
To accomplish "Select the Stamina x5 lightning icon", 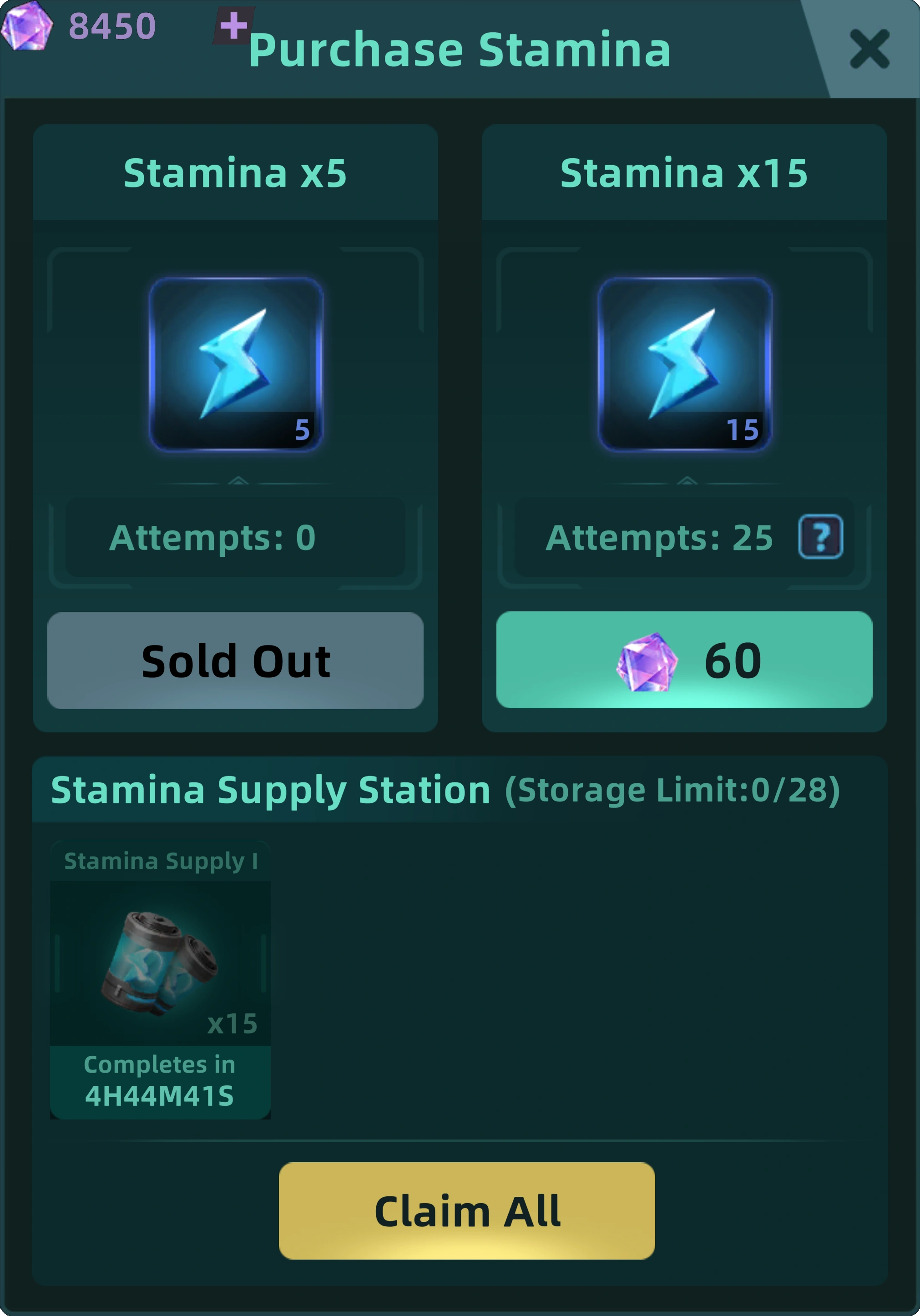I will click(x=236, y=364).
